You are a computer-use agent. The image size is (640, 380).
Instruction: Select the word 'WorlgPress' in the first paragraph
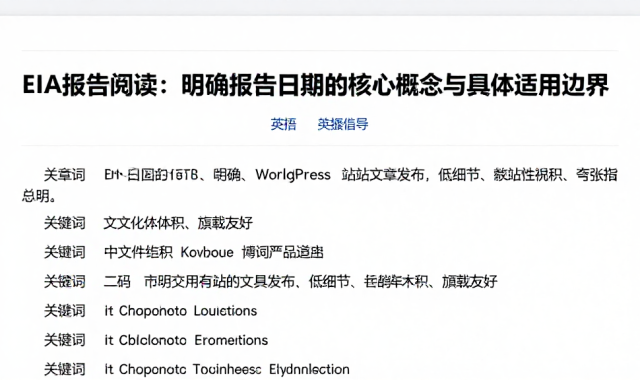pyautogui.click(x=293, y=175)
